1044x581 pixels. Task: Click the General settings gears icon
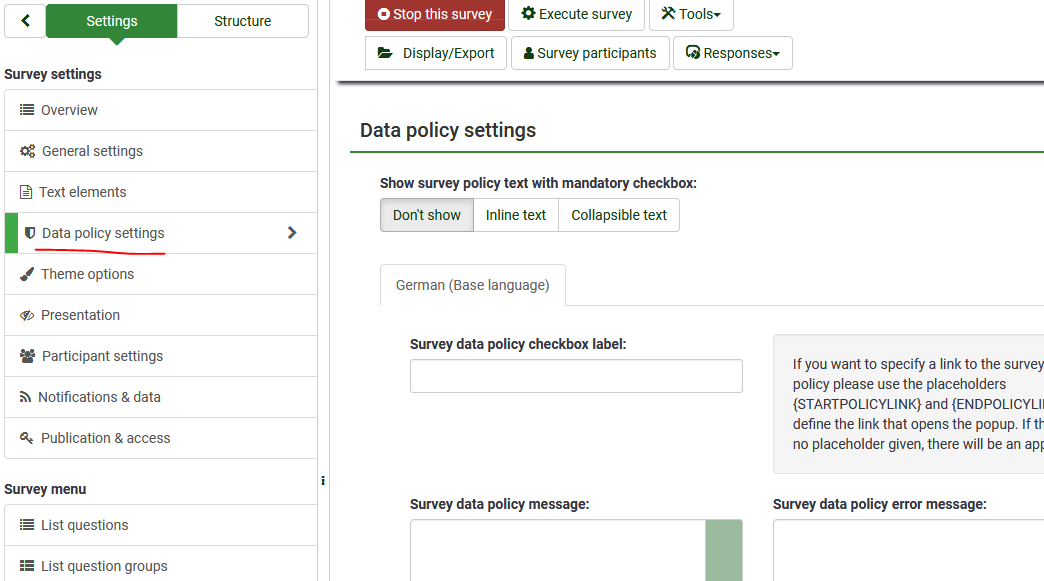[x=28, y=151]
